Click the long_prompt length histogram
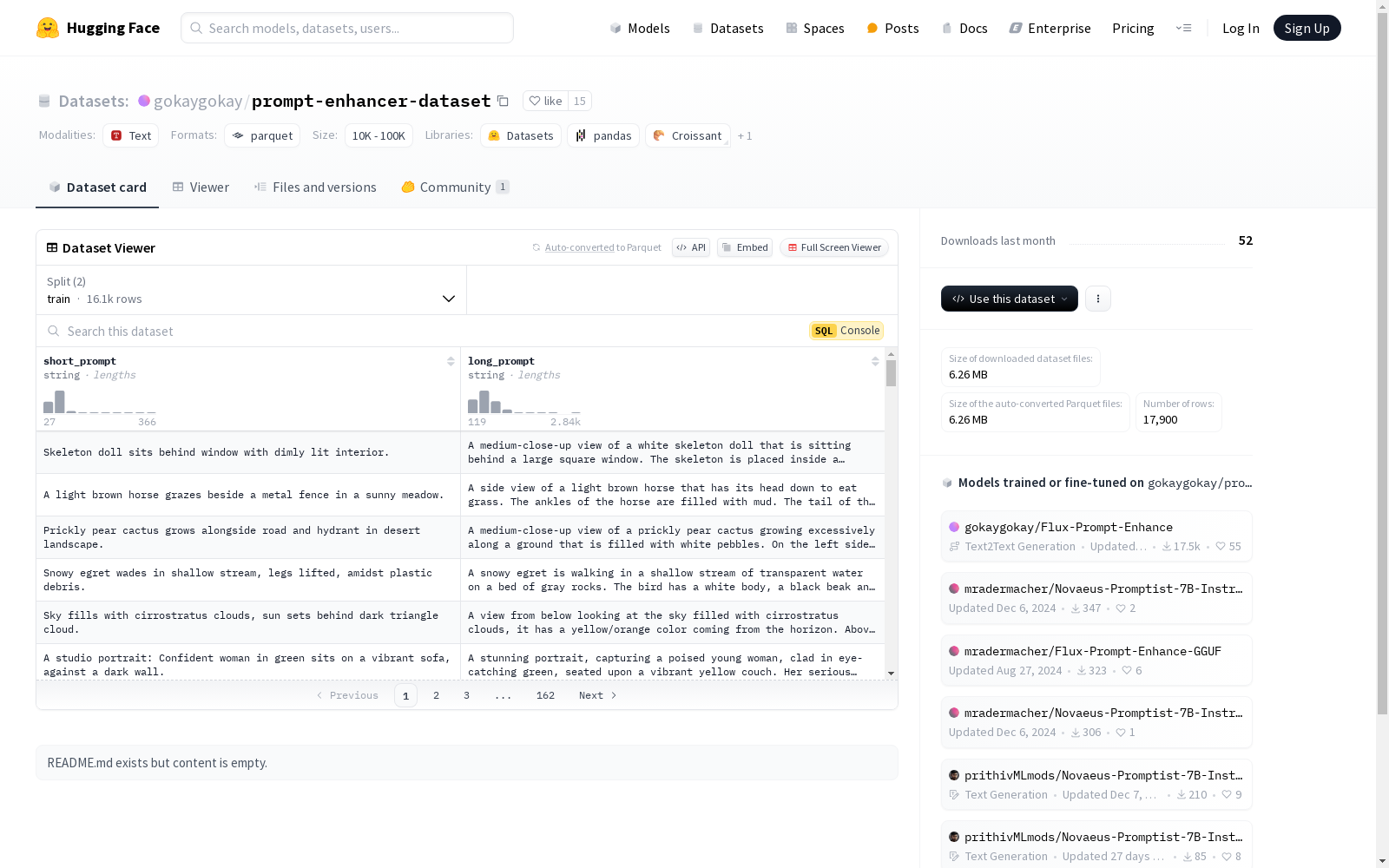 (x=524, y=402)
